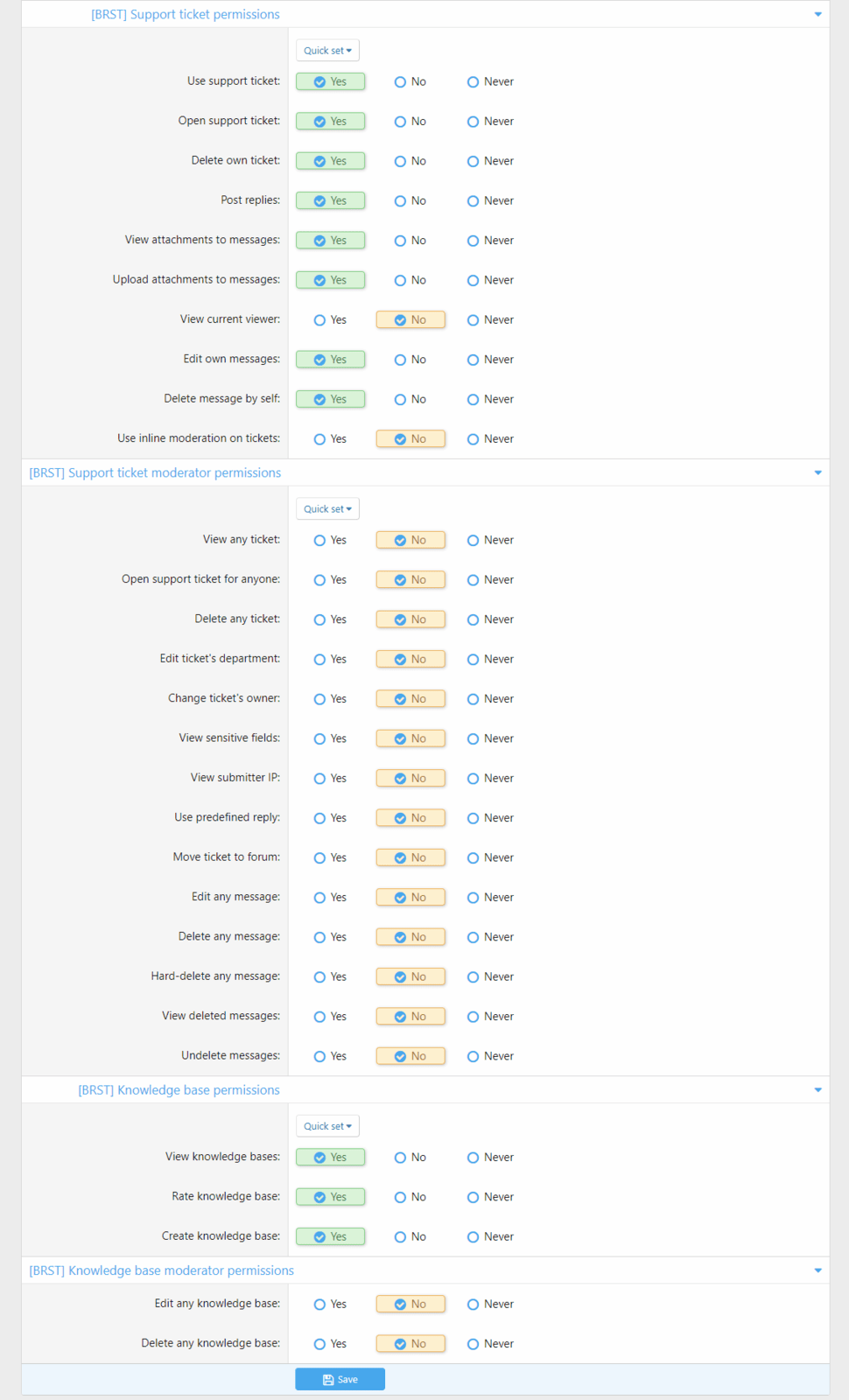Collapse Knowledge base permissions section arrow
849x1400 pixels.
coord(817,1090)
